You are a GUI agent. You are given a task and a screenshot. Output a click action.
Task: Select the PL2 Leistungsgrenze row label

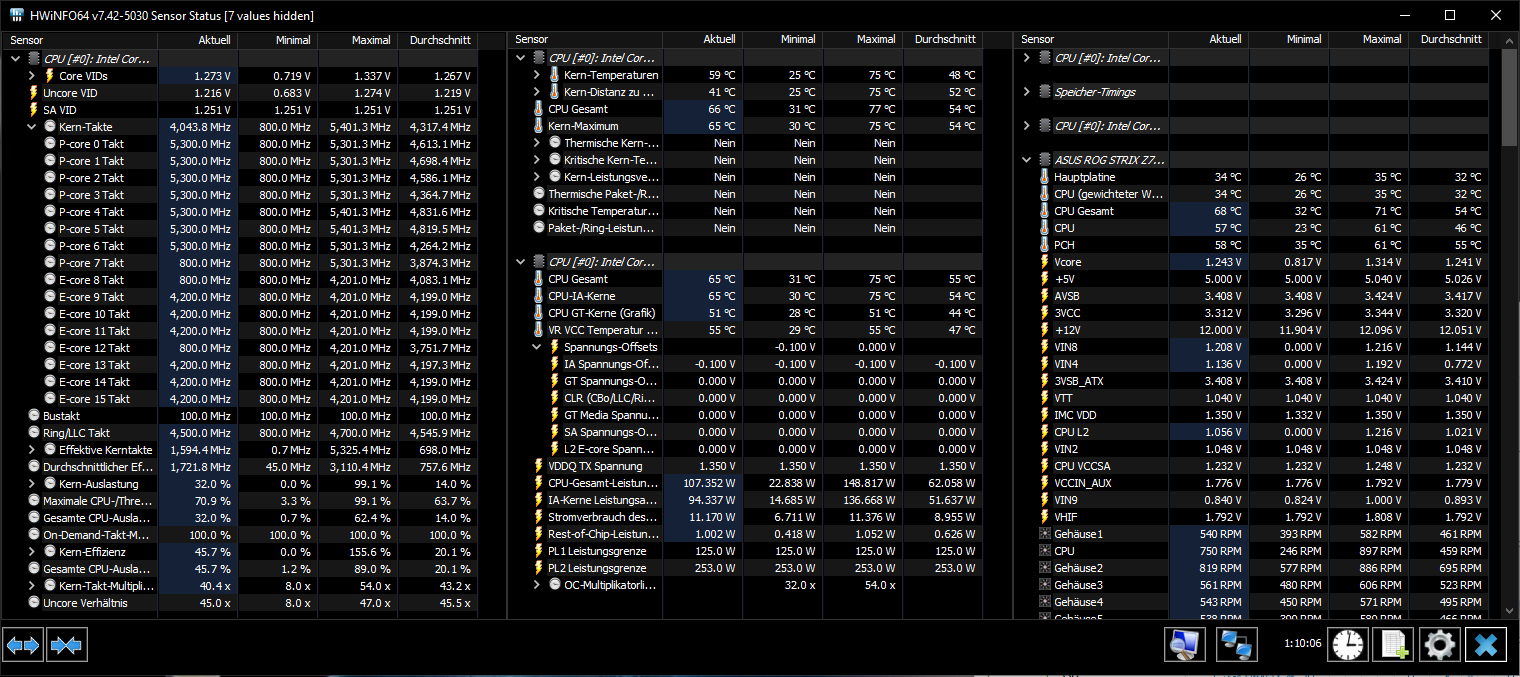(x=597, y=569)
